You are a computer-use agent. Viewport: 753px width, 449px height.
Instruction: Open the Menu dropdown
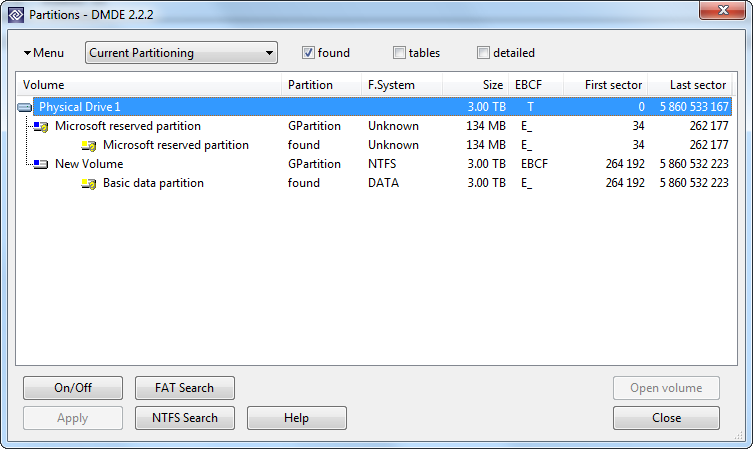pos(44,53)
